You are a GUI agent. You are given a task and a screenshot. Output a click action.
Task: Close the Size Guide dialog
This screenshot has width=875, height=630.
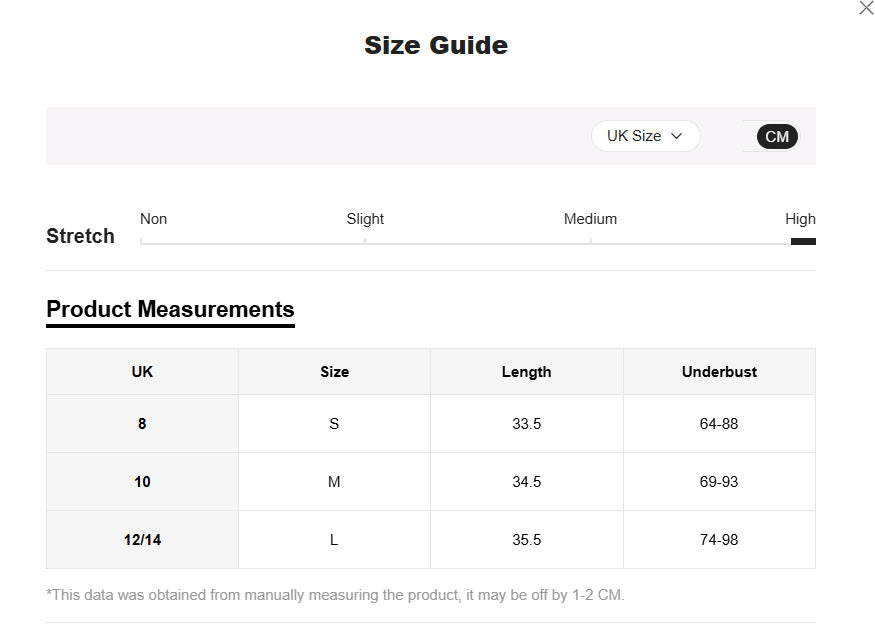866,8
